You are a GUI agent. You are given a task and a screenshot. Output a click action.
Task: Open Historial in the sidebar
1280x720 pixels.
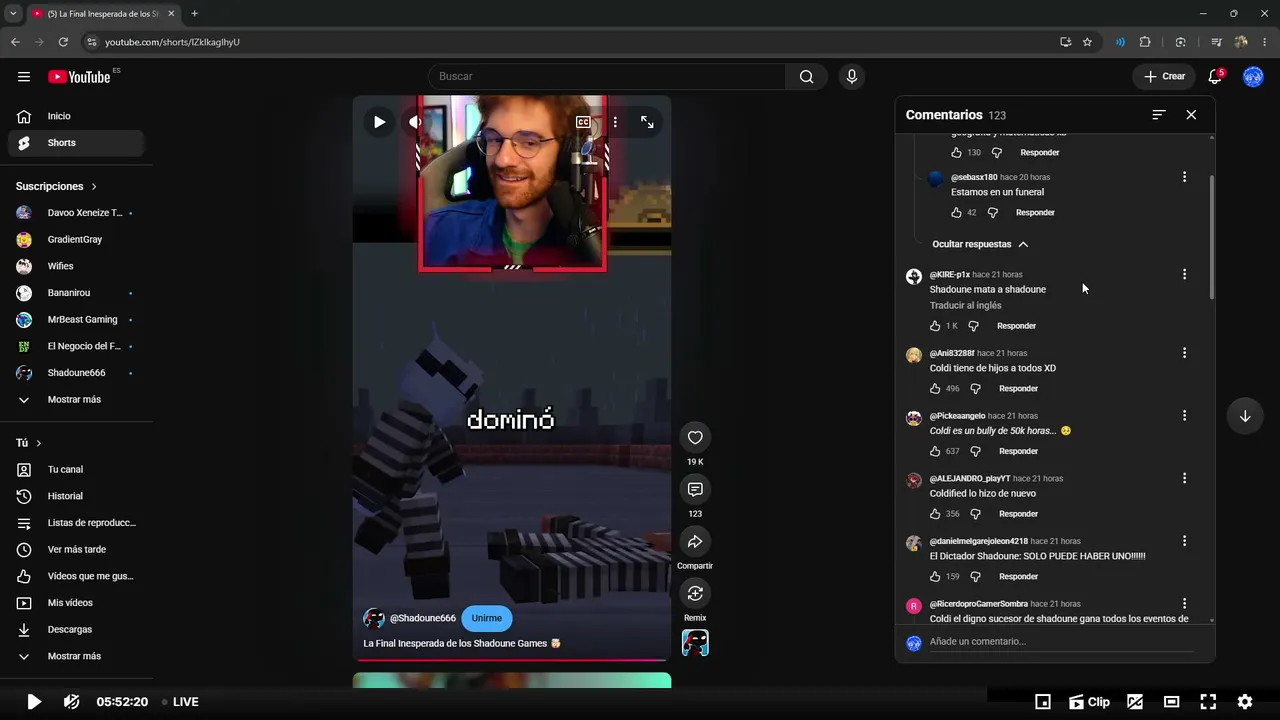76,496
